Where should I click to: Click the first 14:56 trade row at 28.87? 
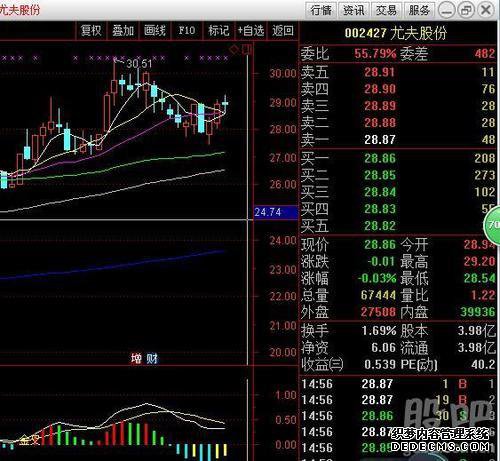(398, 384)
